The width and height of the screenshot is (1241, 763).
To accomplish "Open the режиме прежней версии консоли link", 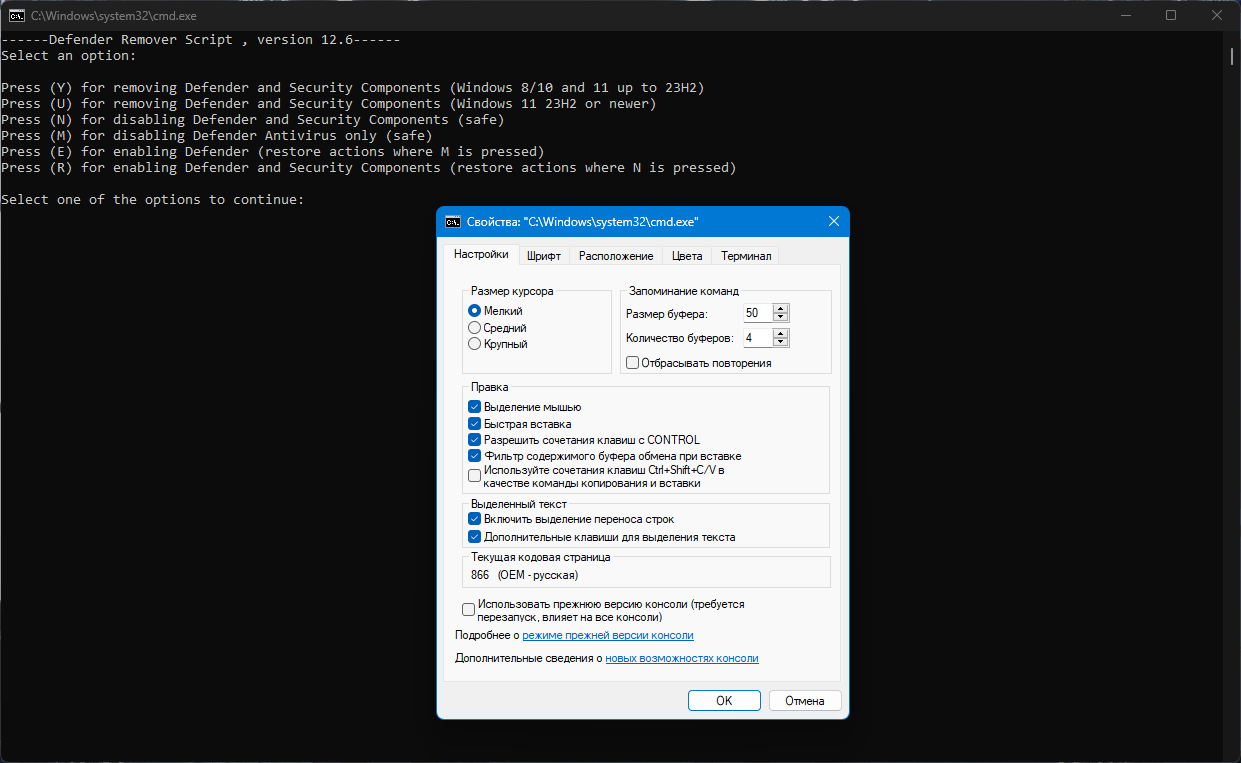I will point(608,635).
